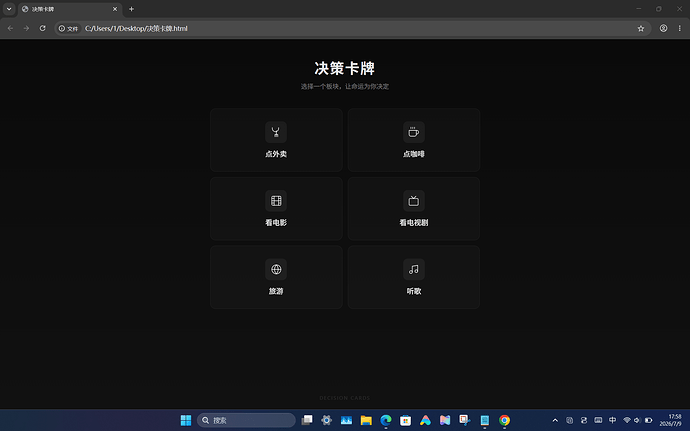Switch to Chrome in the taskbar
690x431 pixels.
point(504,420)
